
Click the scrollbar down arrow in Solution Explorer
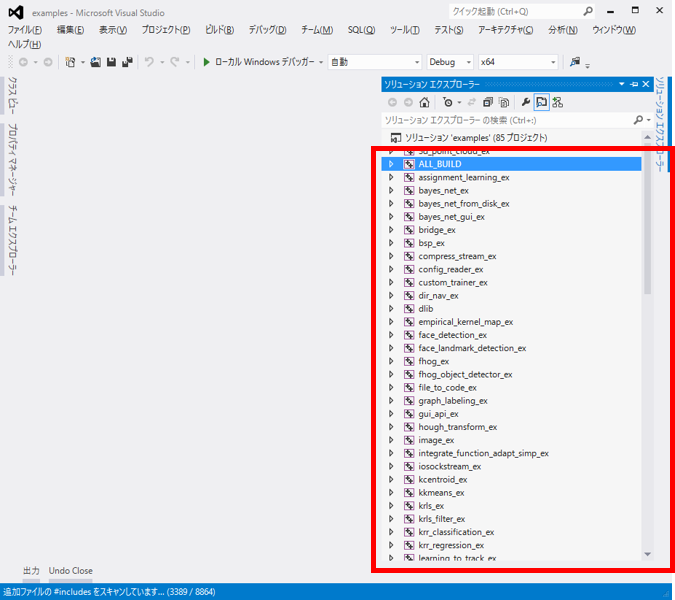[x=647, y=554]
